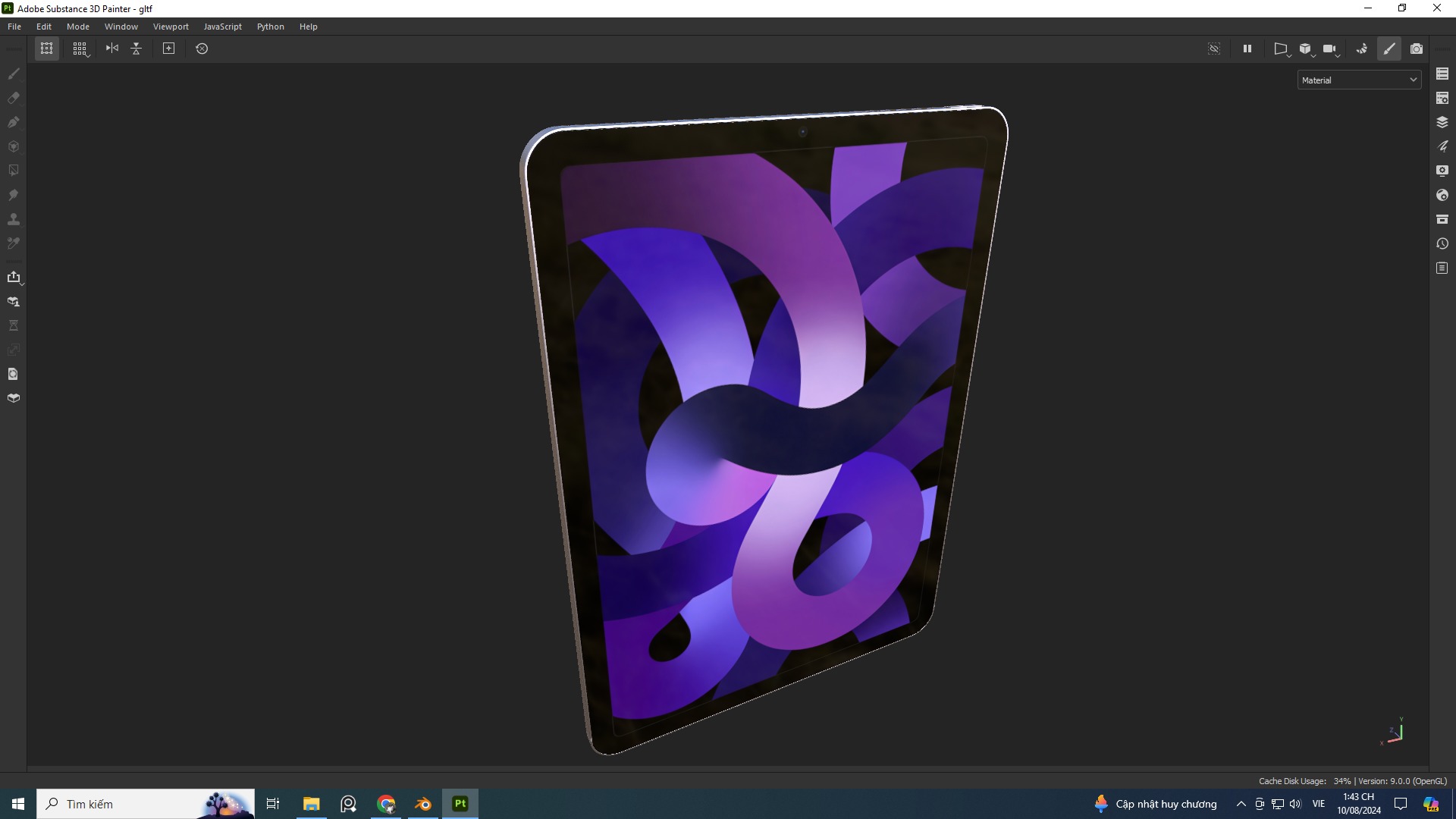Open the File menu
1456x819 pixels.
[x=14, y=27]
